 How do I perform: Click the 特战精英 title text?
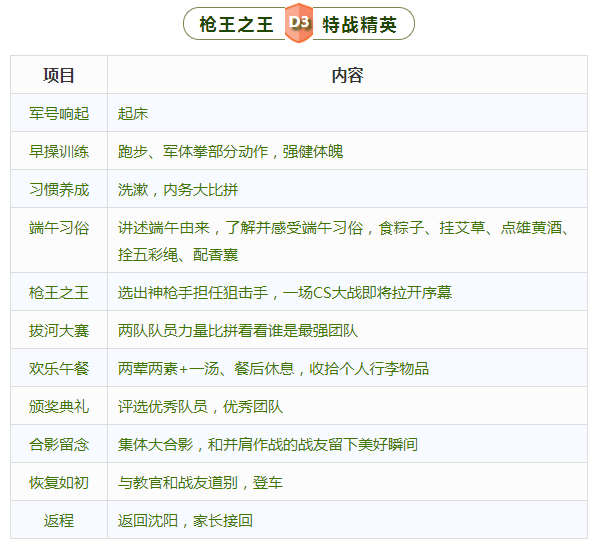tap(359, 25)
